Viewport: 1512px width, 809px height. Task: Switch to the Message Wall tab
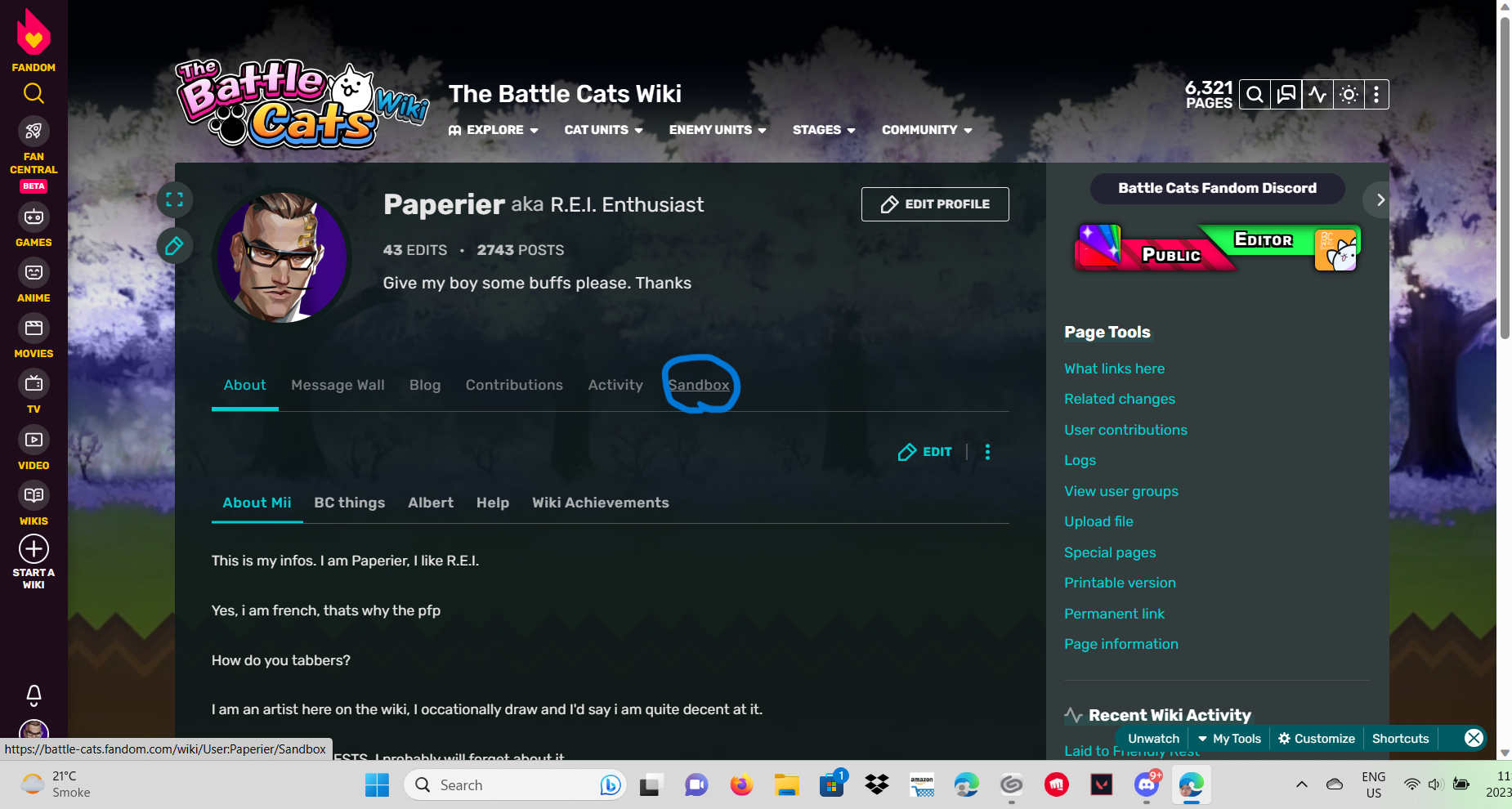click(x=338, y=385)
